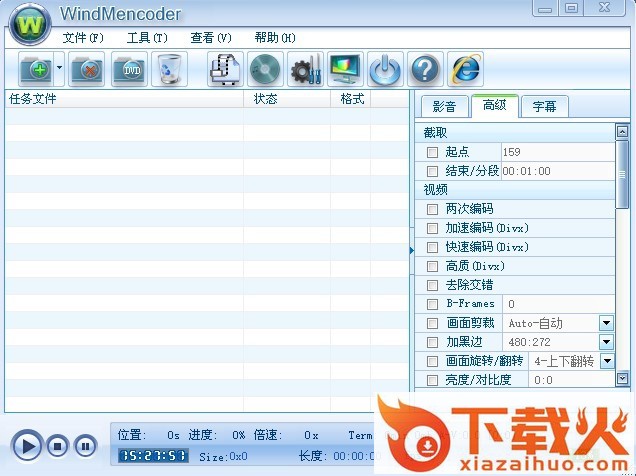Check the 快速编码(Divx) option
Image resolution: width=636 pixels, height=476 pixels.
[432, 247]
